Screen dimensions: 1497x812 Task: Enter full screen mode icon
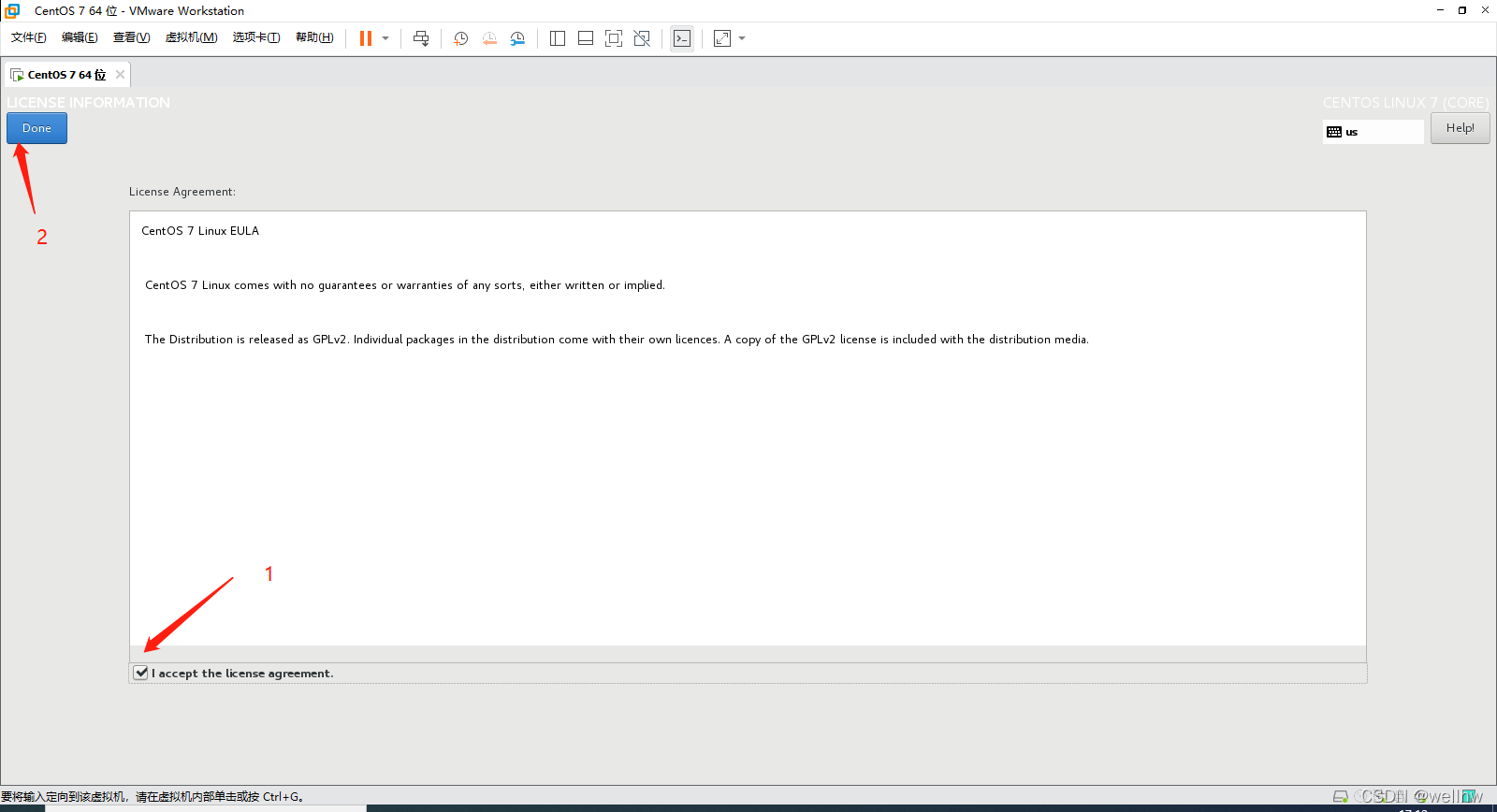(x=614, y=38)
